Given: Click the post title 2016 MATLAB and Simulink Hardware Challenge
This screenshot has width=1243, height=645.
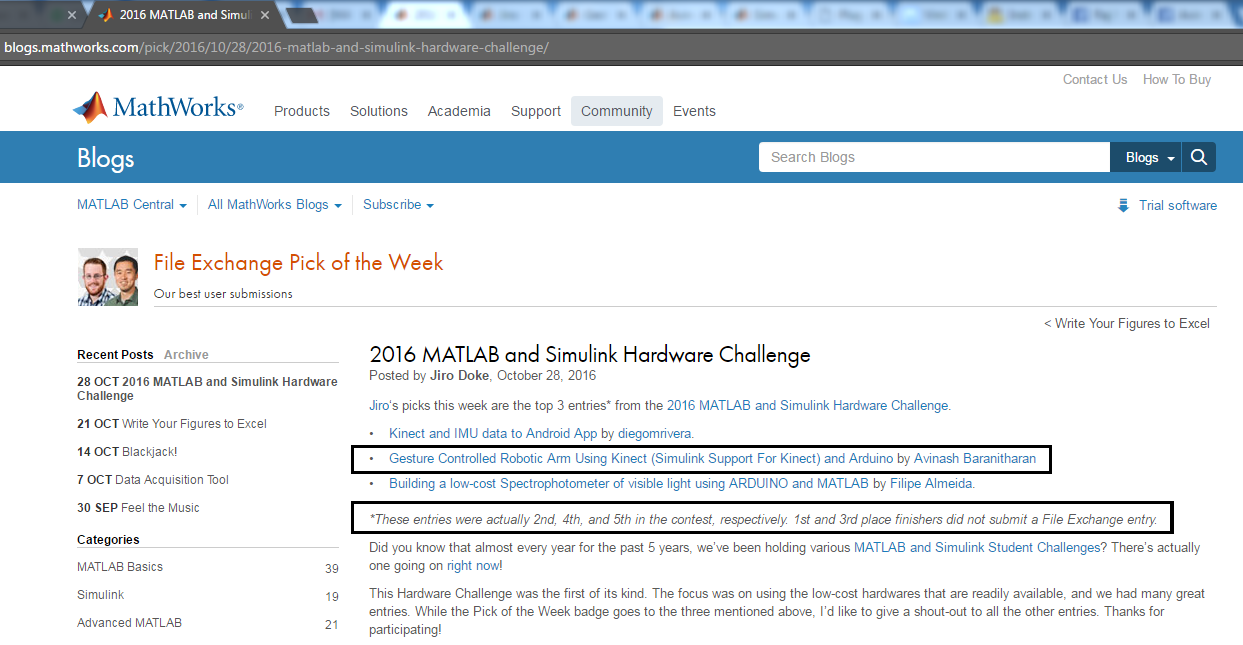Looking at the screenshot, I should [590, 354].
